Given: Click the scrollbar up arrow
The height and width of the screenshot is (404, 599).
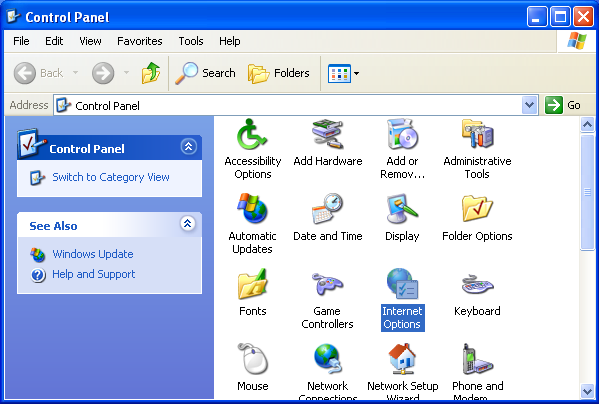Looking at the screenshot, I should tap(587, 124).
